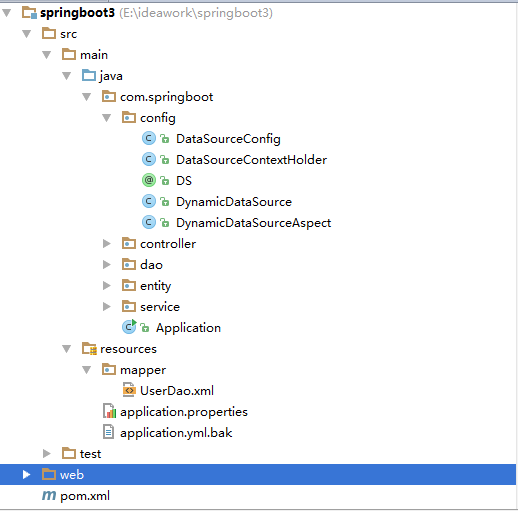
Task: Click the E:\ideawork\springboot3 path text
Action: coord(196,13)
